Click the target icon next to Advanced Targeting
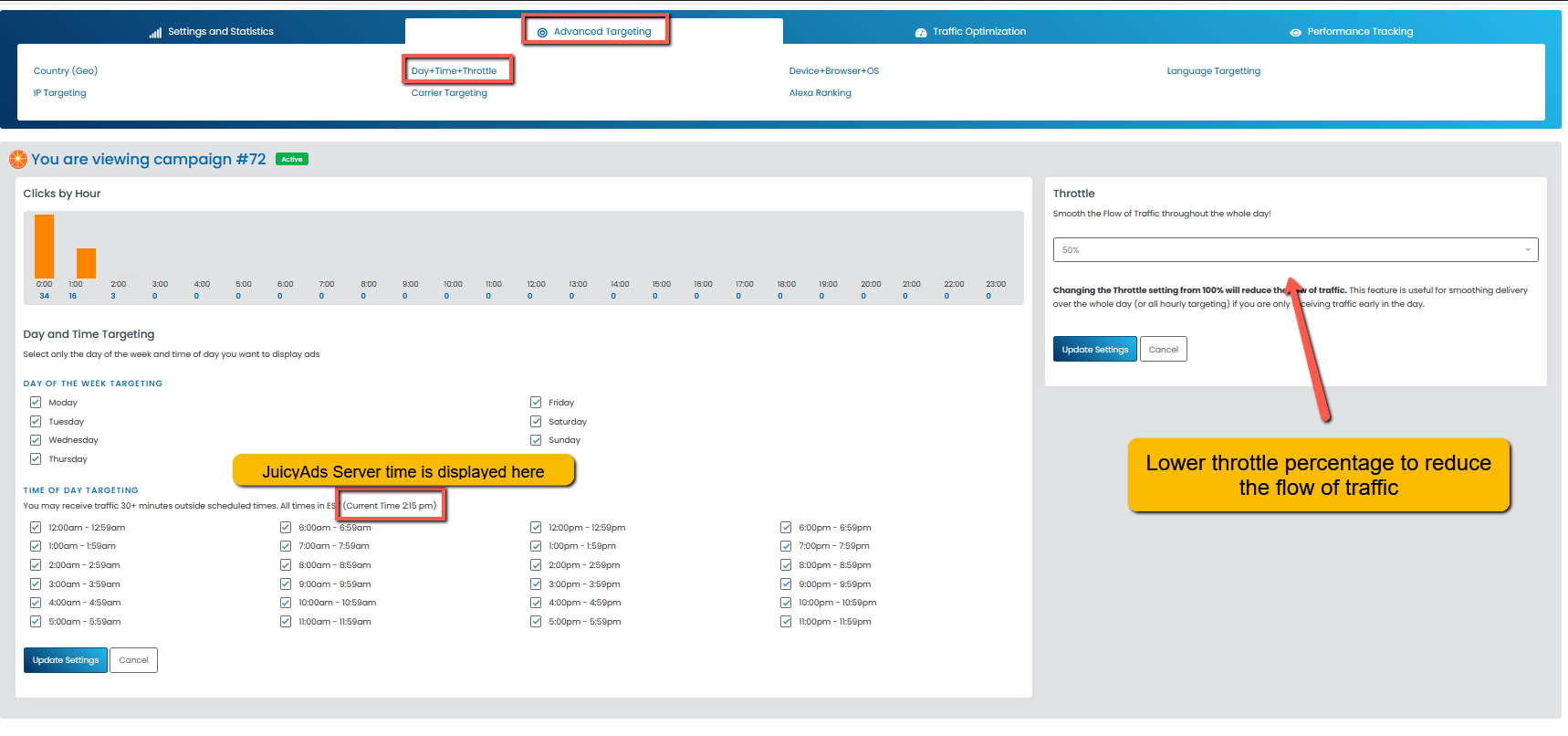This screenshot has height=736, width=1568. [x=542, y=32]
